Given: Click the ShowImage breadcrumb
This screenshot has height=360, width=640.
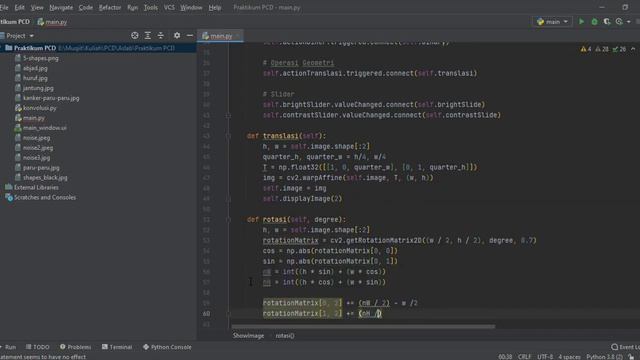Looking at the screenshot, I should (248, 336).
